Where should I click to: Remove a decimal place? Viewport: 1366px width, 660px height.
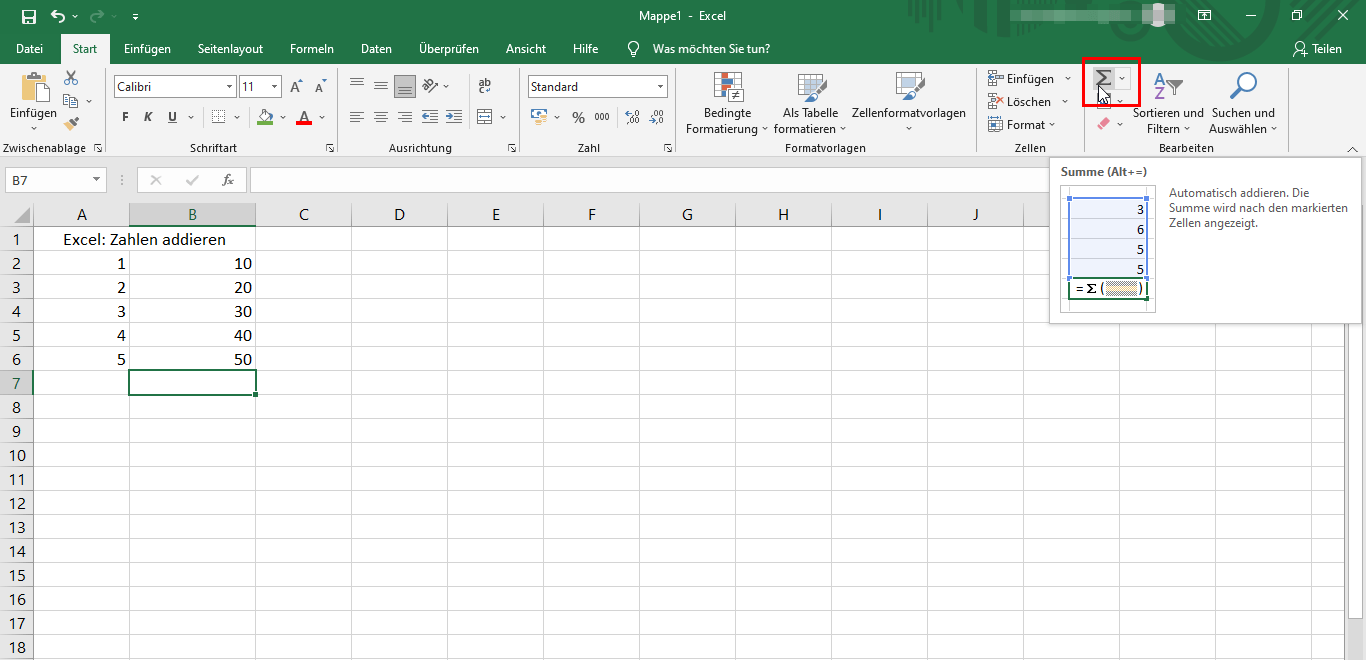(656, 117)
